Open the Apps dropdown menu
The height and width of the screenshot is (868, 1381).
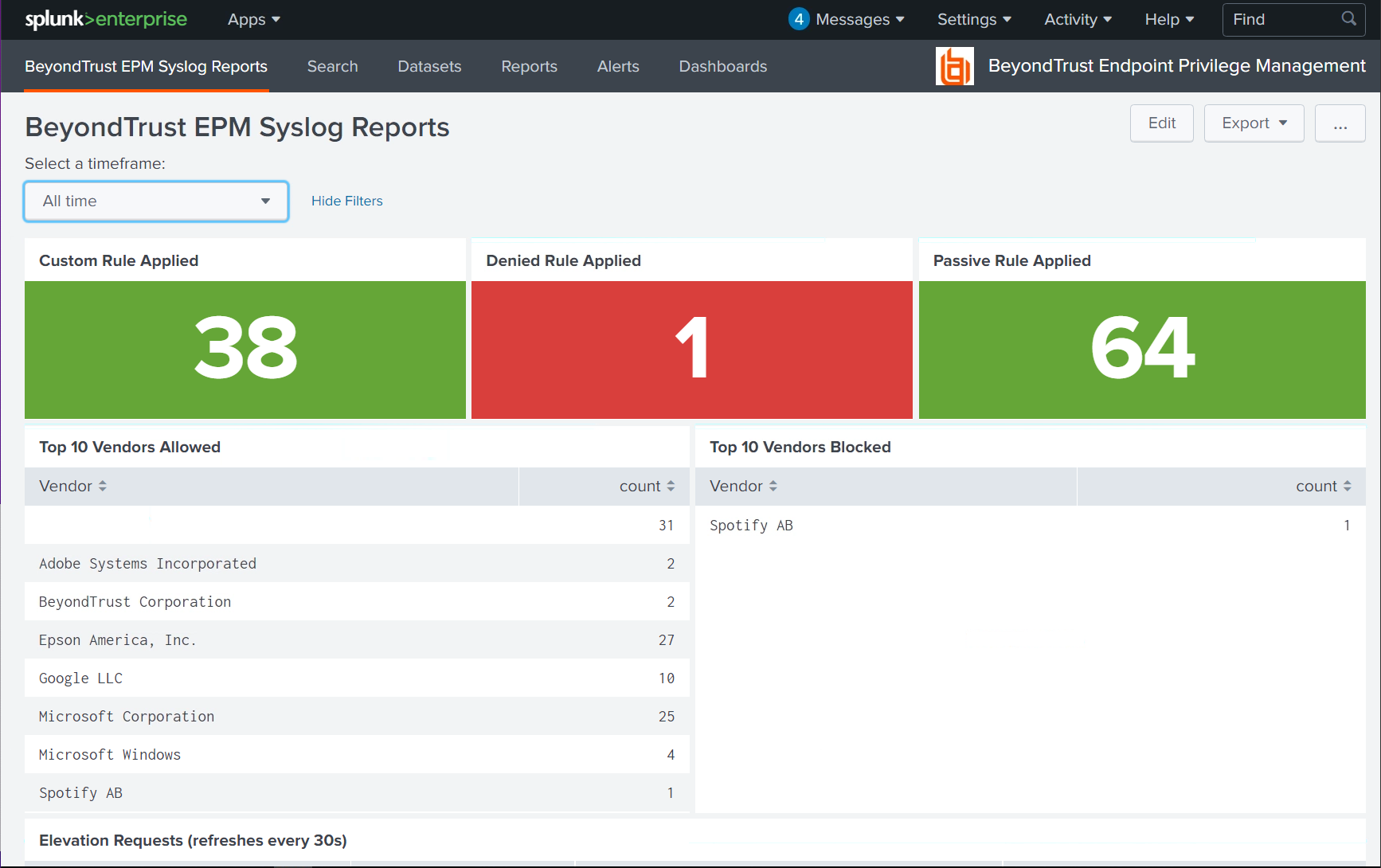click(253, 19)
